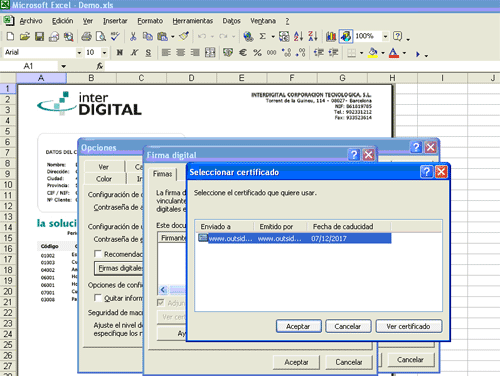Open the Edición menu
The image size is (500, 376).
62,21
